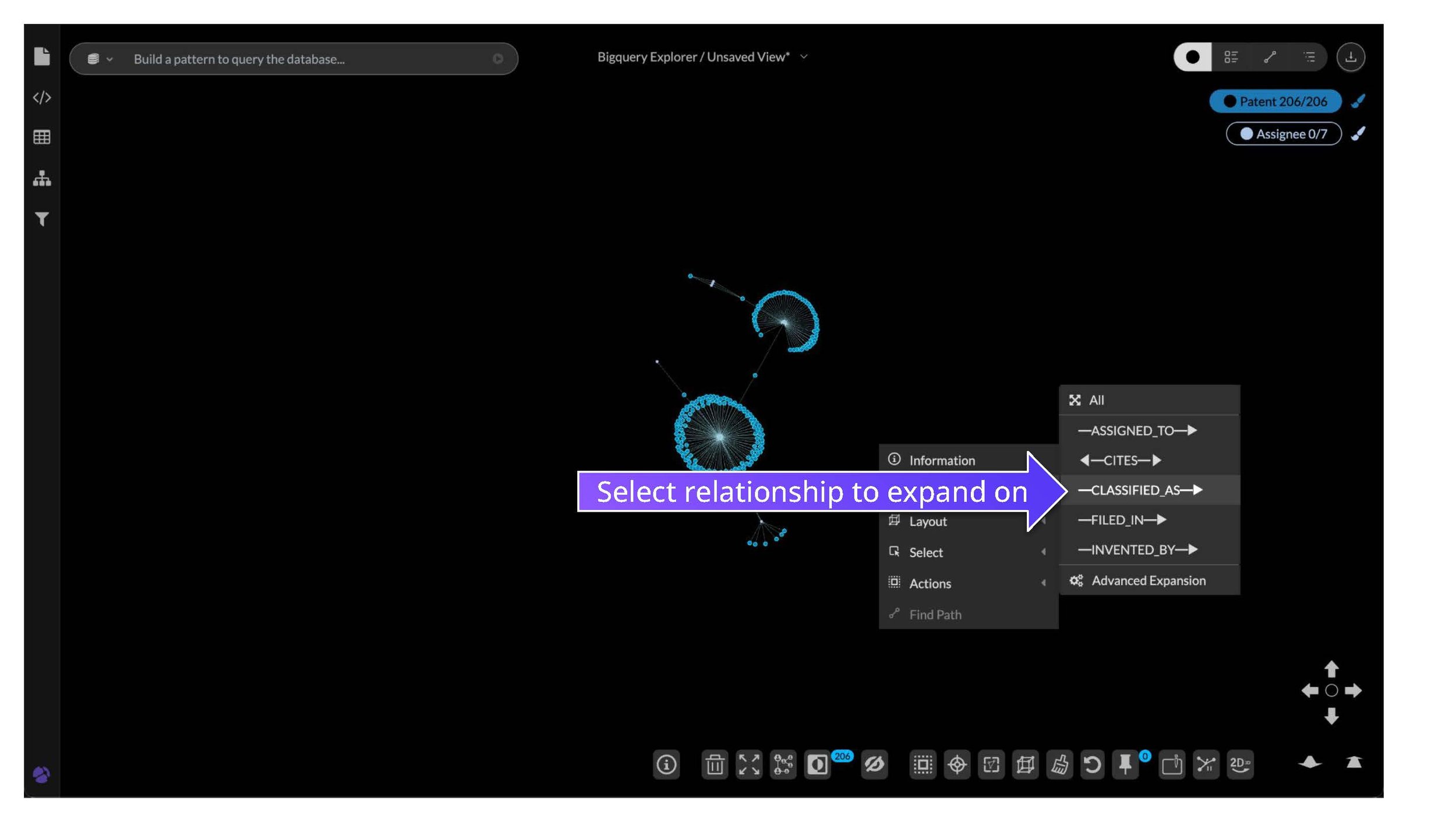Click the hierarchy schema icon in sidebar
The height and width of the screenshot is (822, 1456).
click(x=42, y=178)
